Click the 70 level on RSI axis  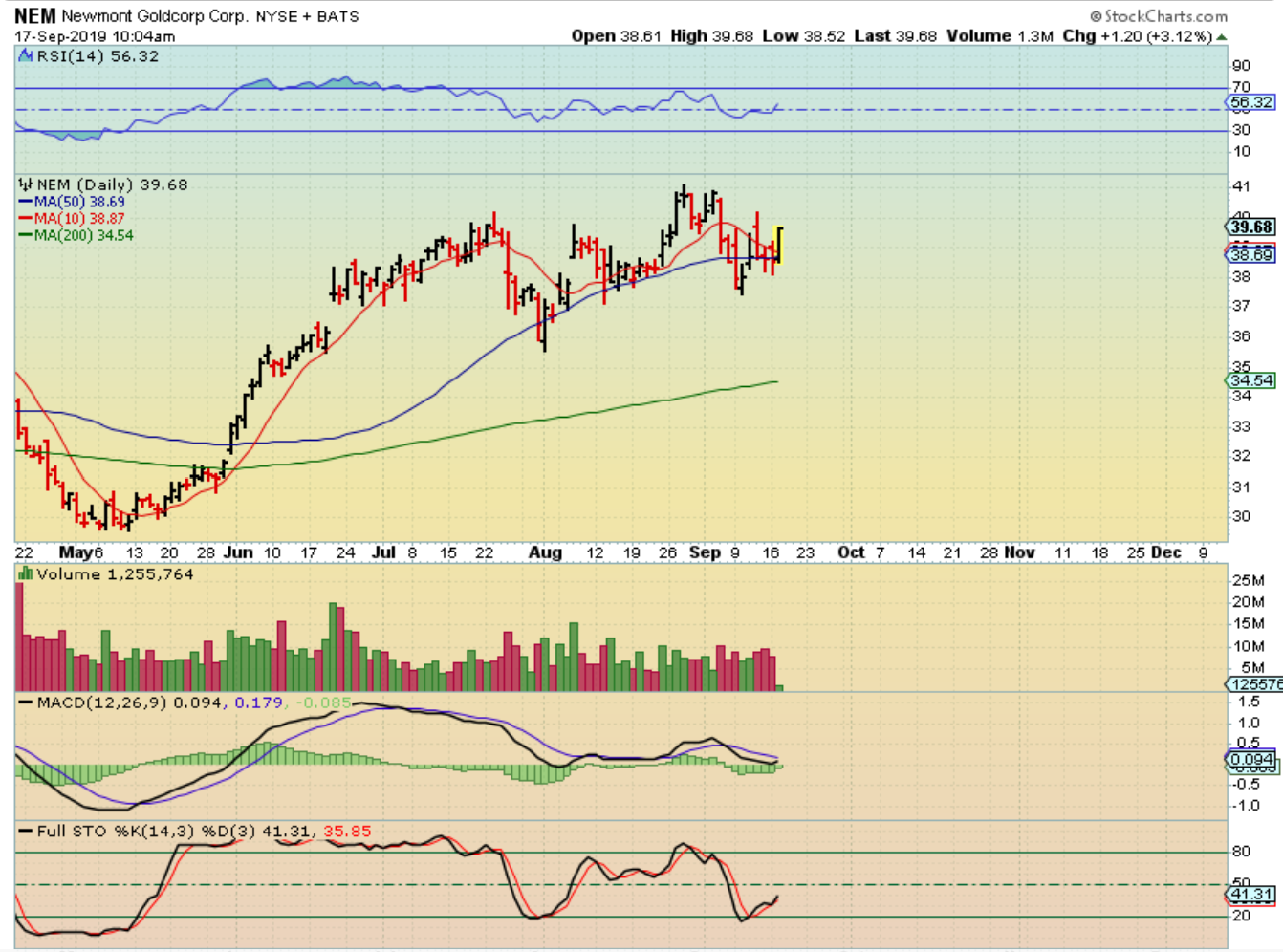(x=1241, y=87)
